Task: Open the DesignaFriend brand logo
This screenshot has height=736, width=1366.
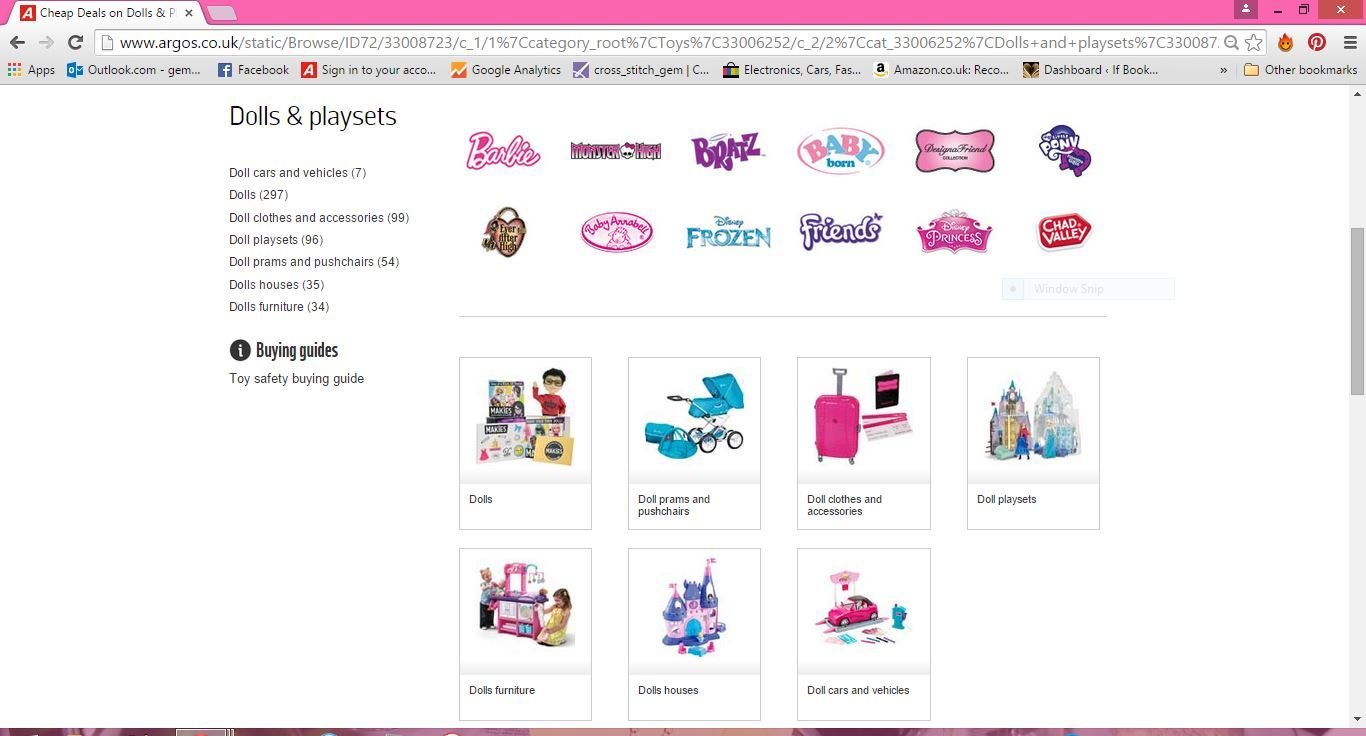Action: pos(955,151)
